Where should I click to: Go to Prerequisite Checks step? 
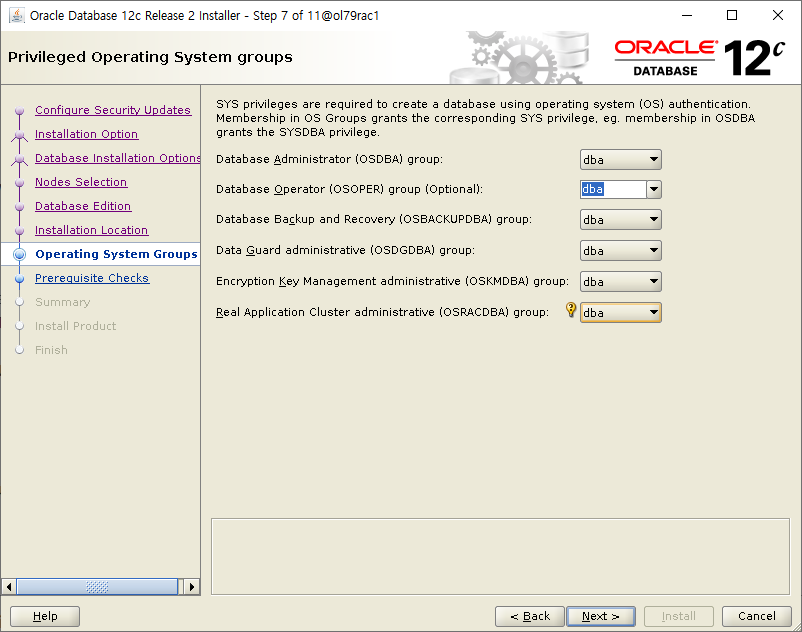(92, 278)
